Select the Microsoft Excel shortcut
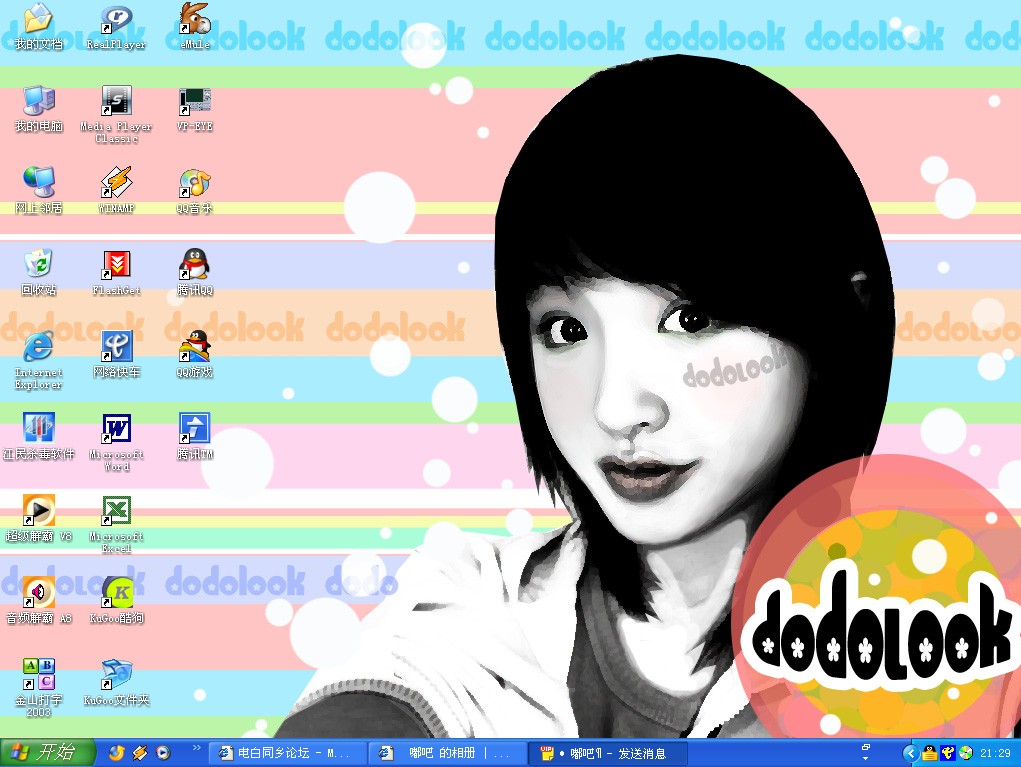The image size is (1021, 767). pyautogui.click(x=116, y=511)
